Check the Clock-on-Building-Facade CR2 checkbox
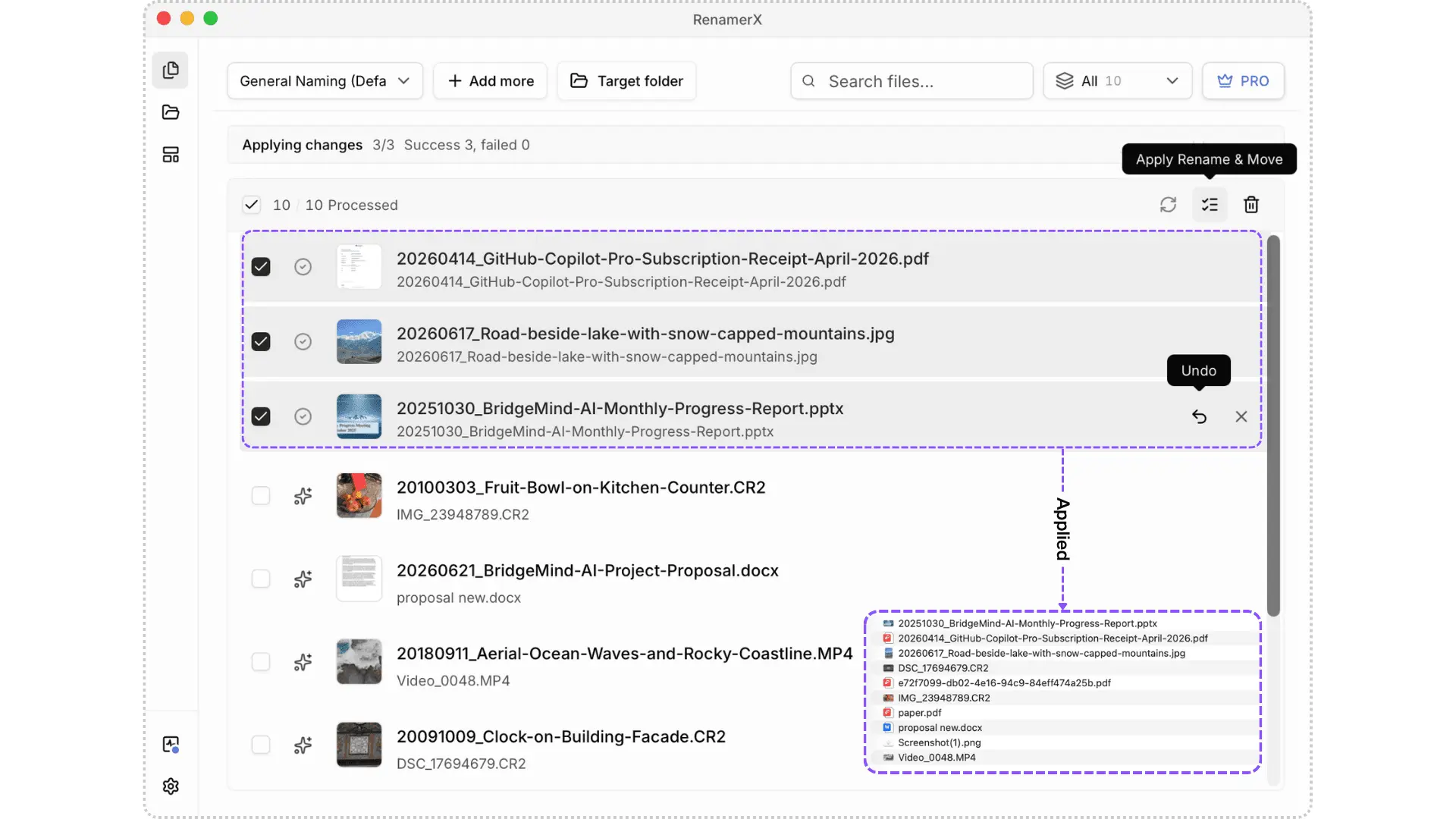The width and height of the screenshot is (1456, 819). (x=261, y=745)
